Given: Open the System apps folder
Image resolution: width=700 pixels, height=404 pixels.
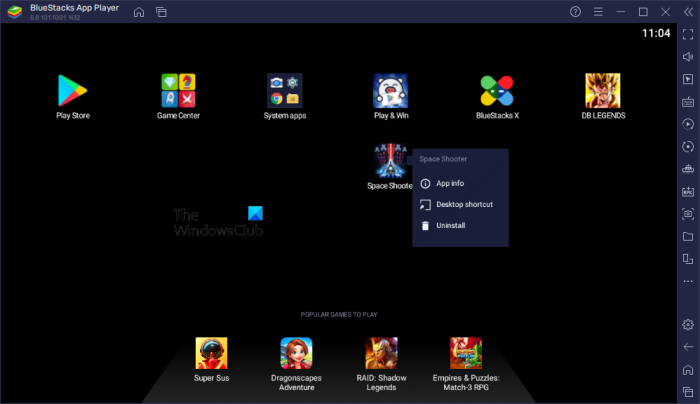Looking at the screenshot, I should coord(285,91).
